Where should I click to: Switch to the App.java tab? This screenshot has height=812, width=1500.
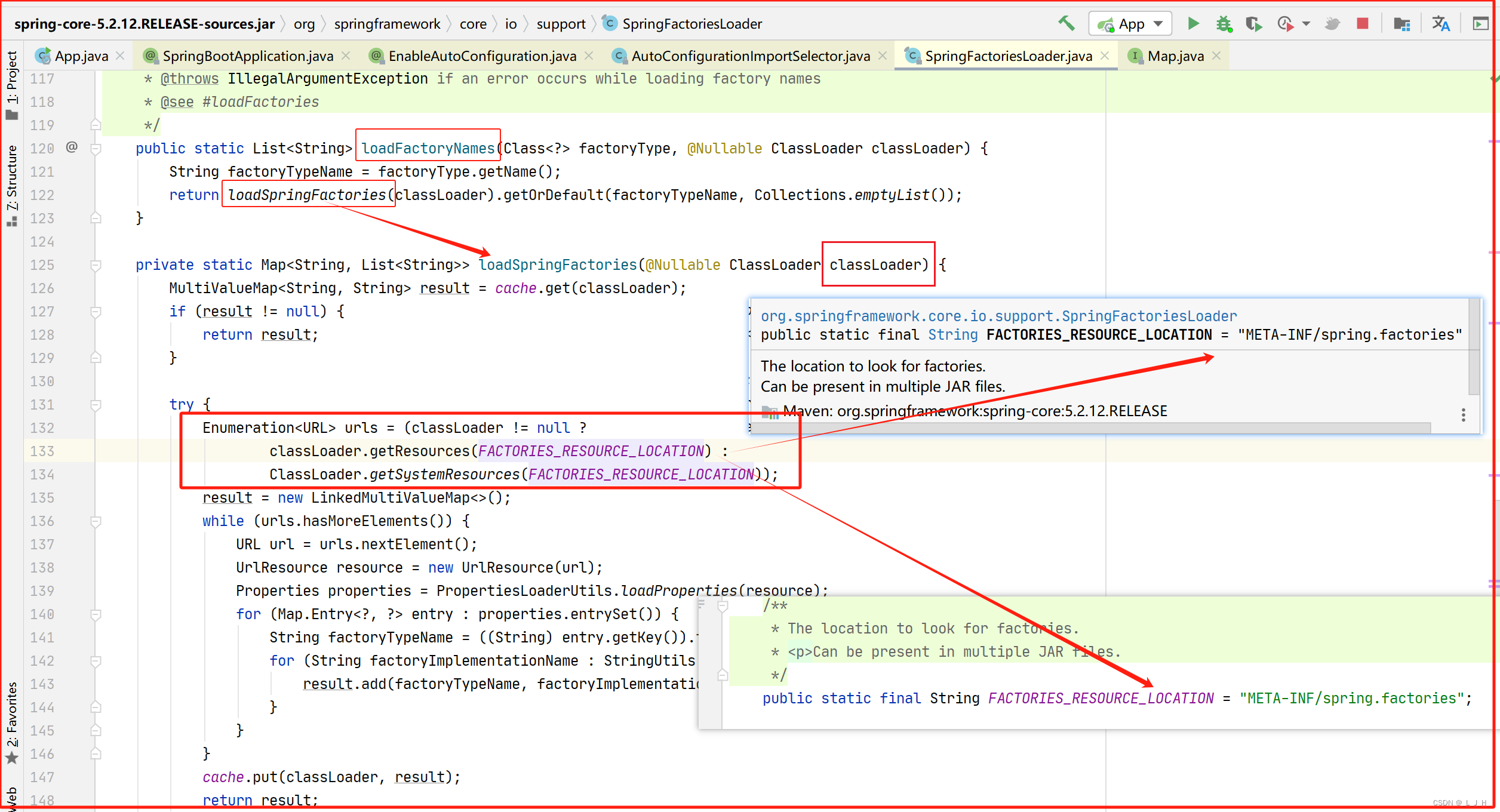pos(81,56)
